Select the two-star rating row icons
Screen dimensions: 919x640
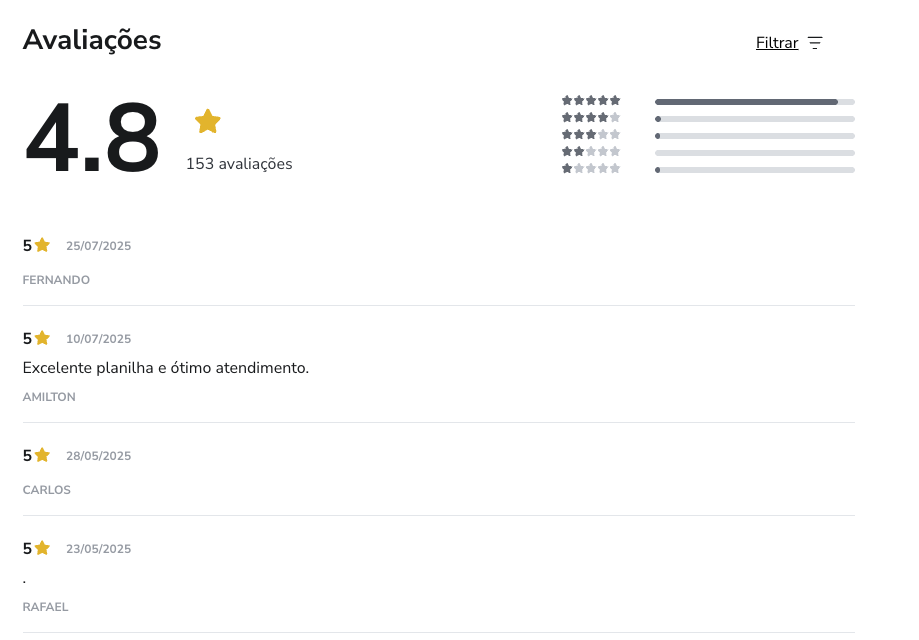591,151
